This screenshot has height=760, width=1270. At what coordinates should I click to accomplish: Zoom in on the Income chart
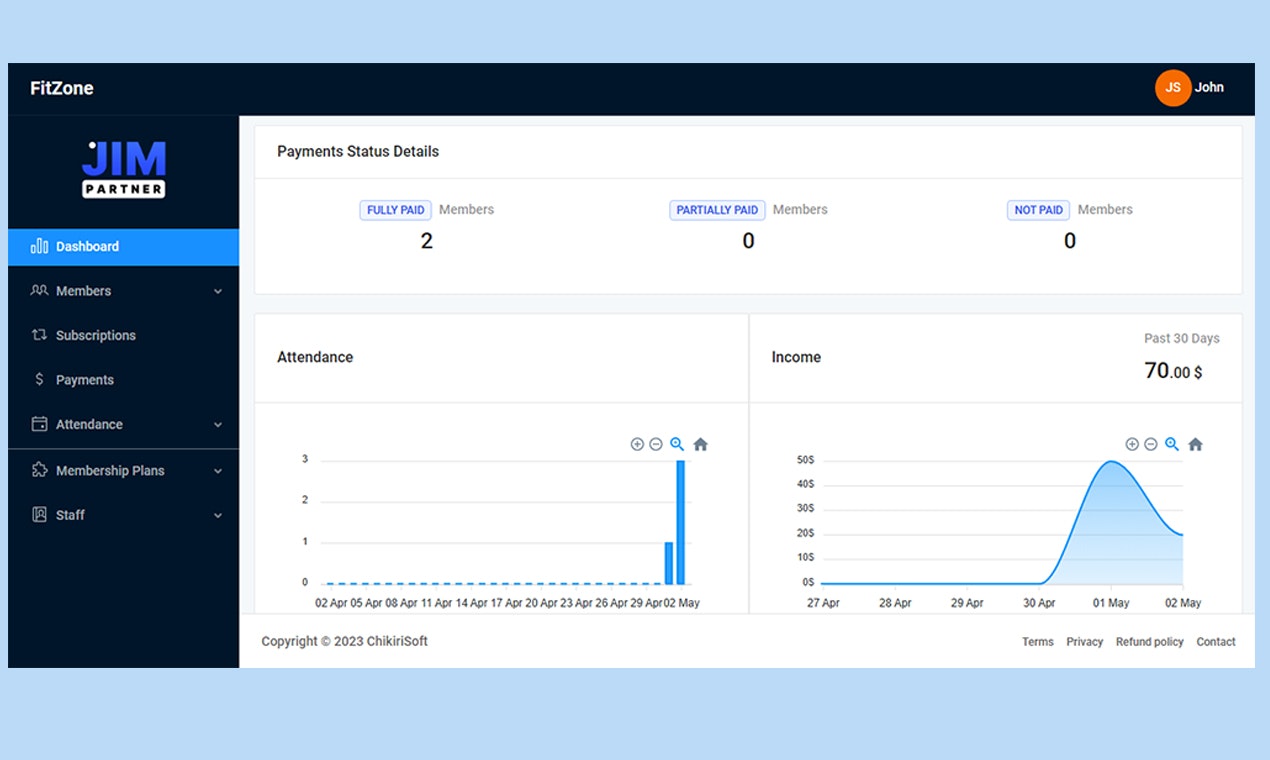[1132, 444]
